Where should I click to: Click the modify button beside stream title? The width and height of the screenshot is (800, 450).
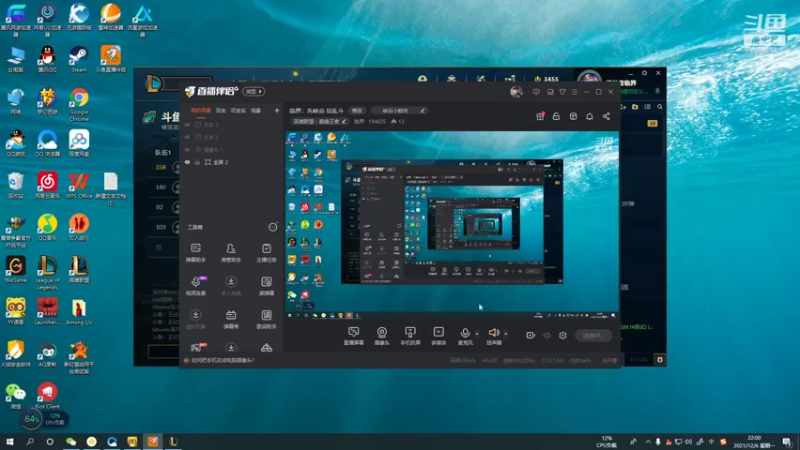[357, 111]
